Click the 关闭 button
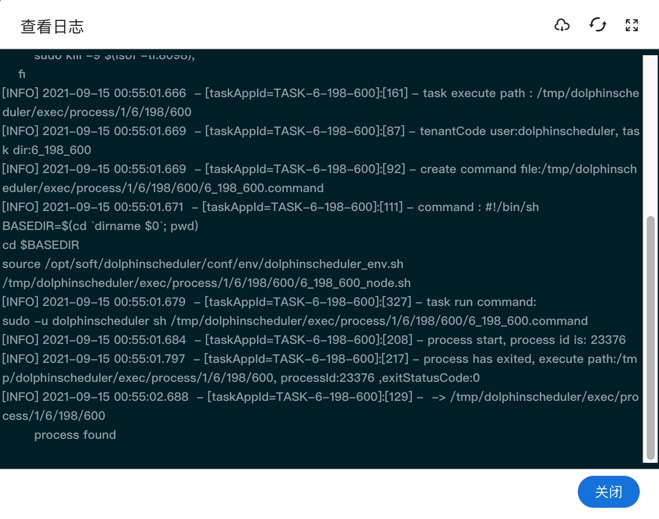 click(608, 492)
